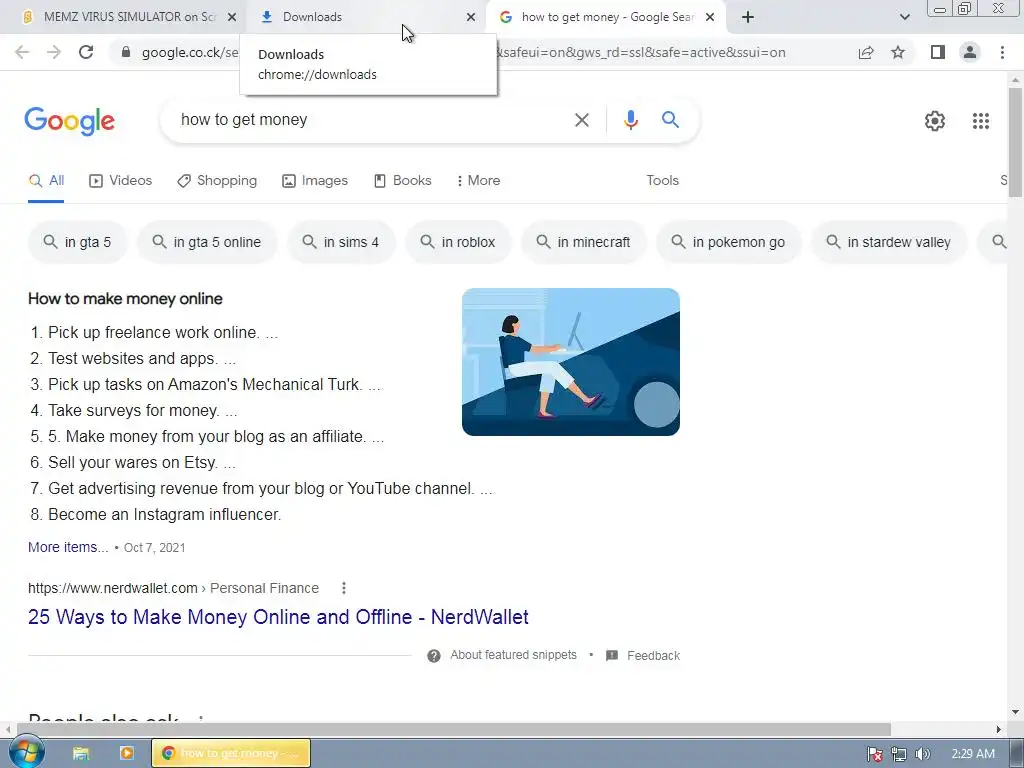The height and width of the screenshot is (768, 1024).
Task: Open a new tab with plus button
Action: tap(748, 17)
